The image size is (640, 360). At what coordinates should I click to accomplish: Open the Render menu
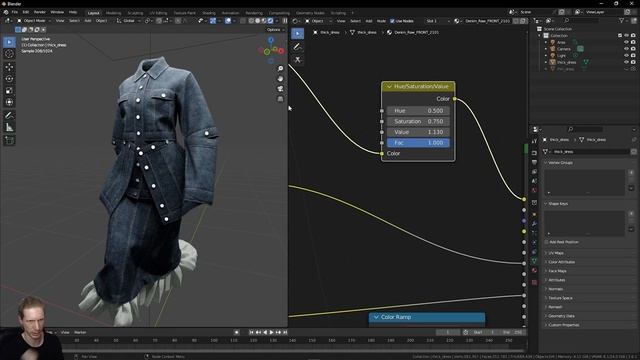point(40,12)
